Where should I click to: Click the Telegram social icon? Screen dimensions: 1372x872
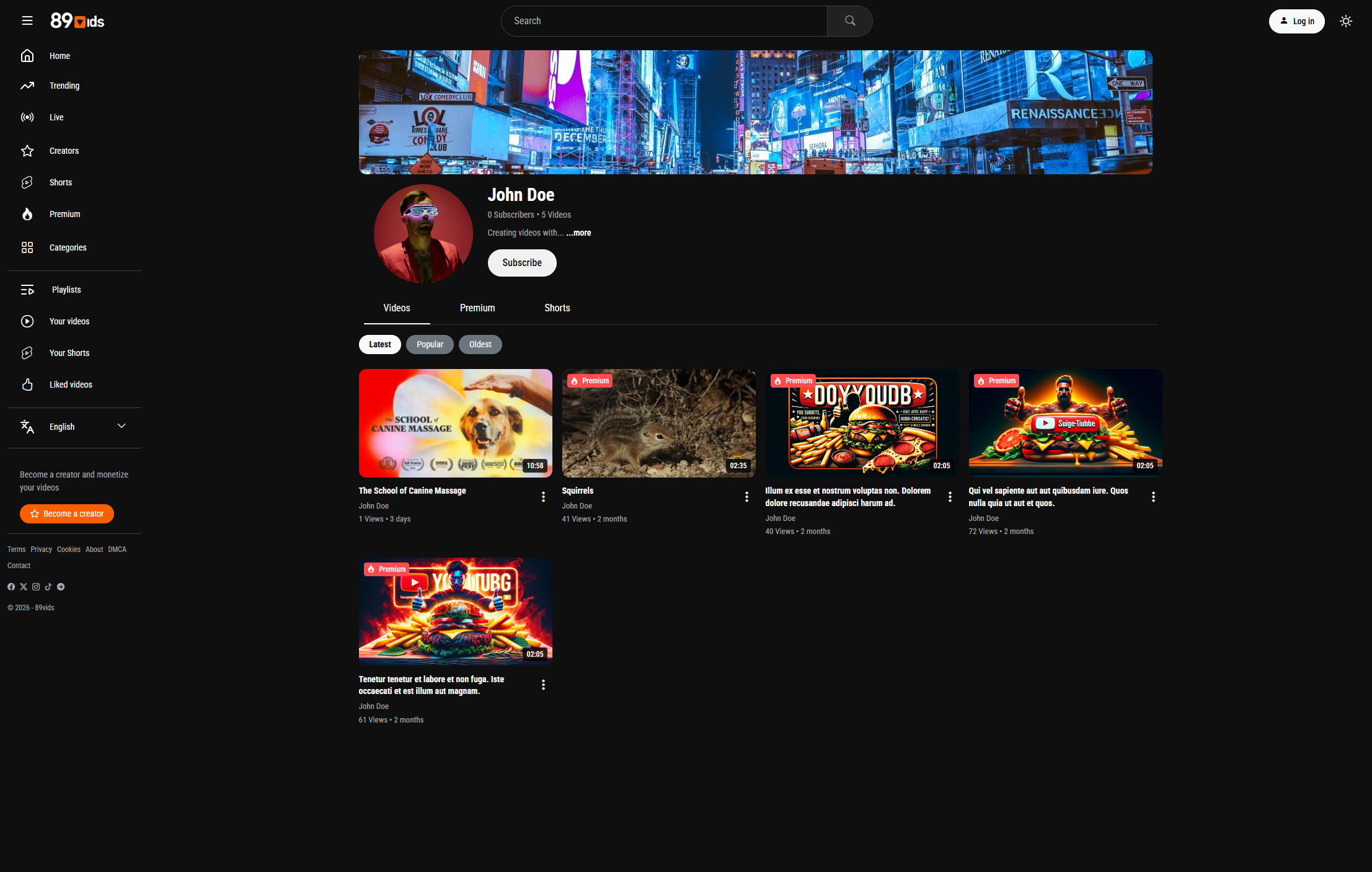point(61,587)
